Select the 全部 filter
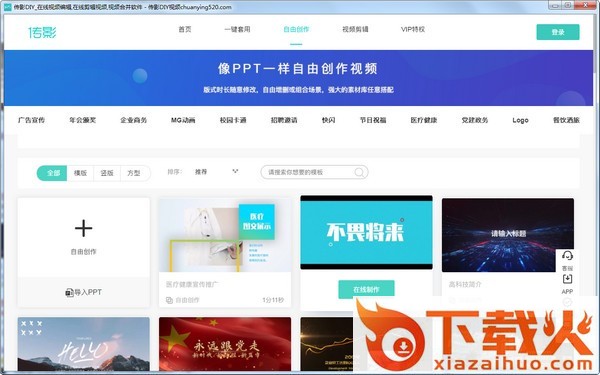This screenshot has width=600, height=375. [x=52, y=173]
